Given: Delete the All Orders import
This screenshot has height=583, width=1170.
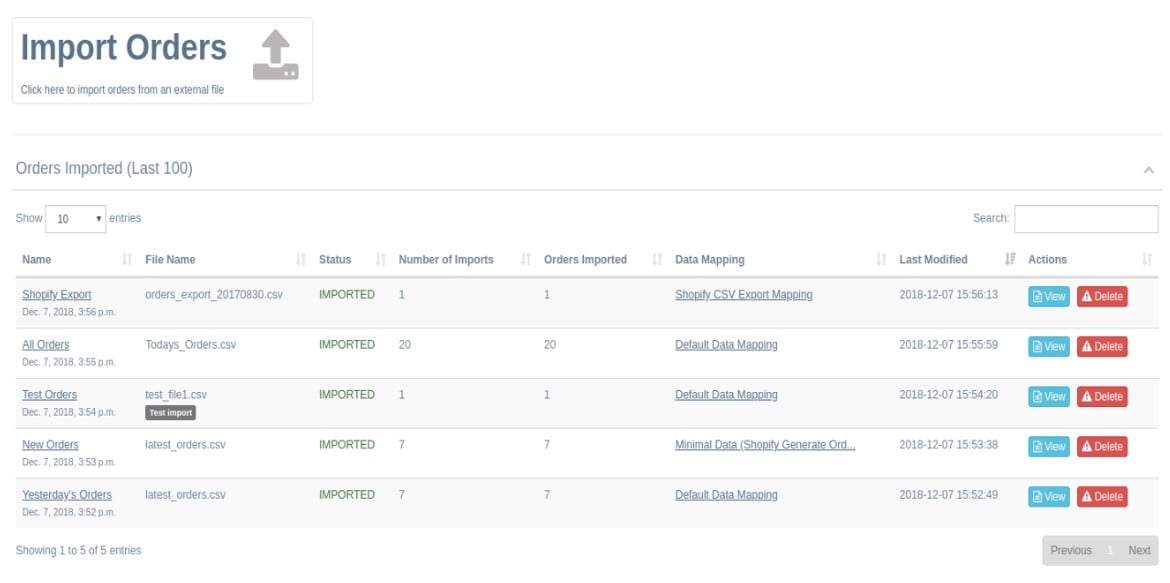Looking at the screenshot, I should tap(1101, 346).
